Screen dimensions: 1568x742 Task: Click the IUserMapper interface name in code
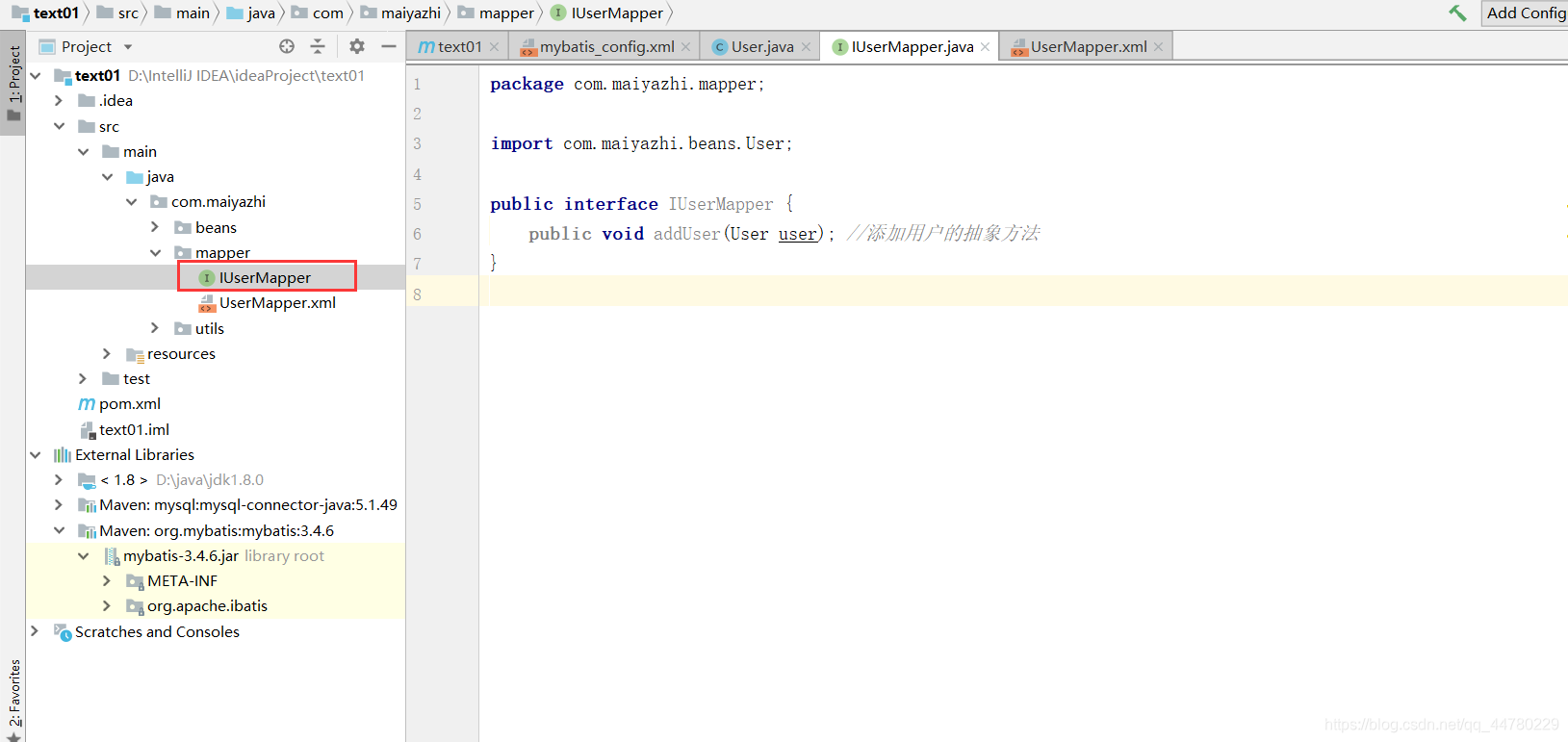[721, 204]
